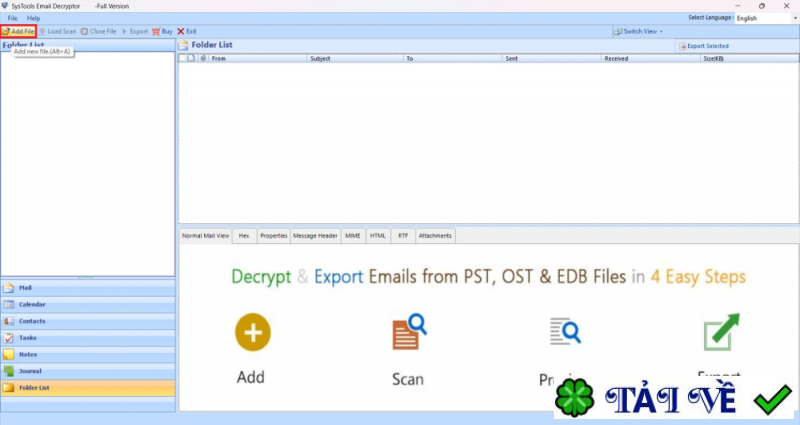
Task: Switch to the Message Header tab
Action: (x=315, y=236)
